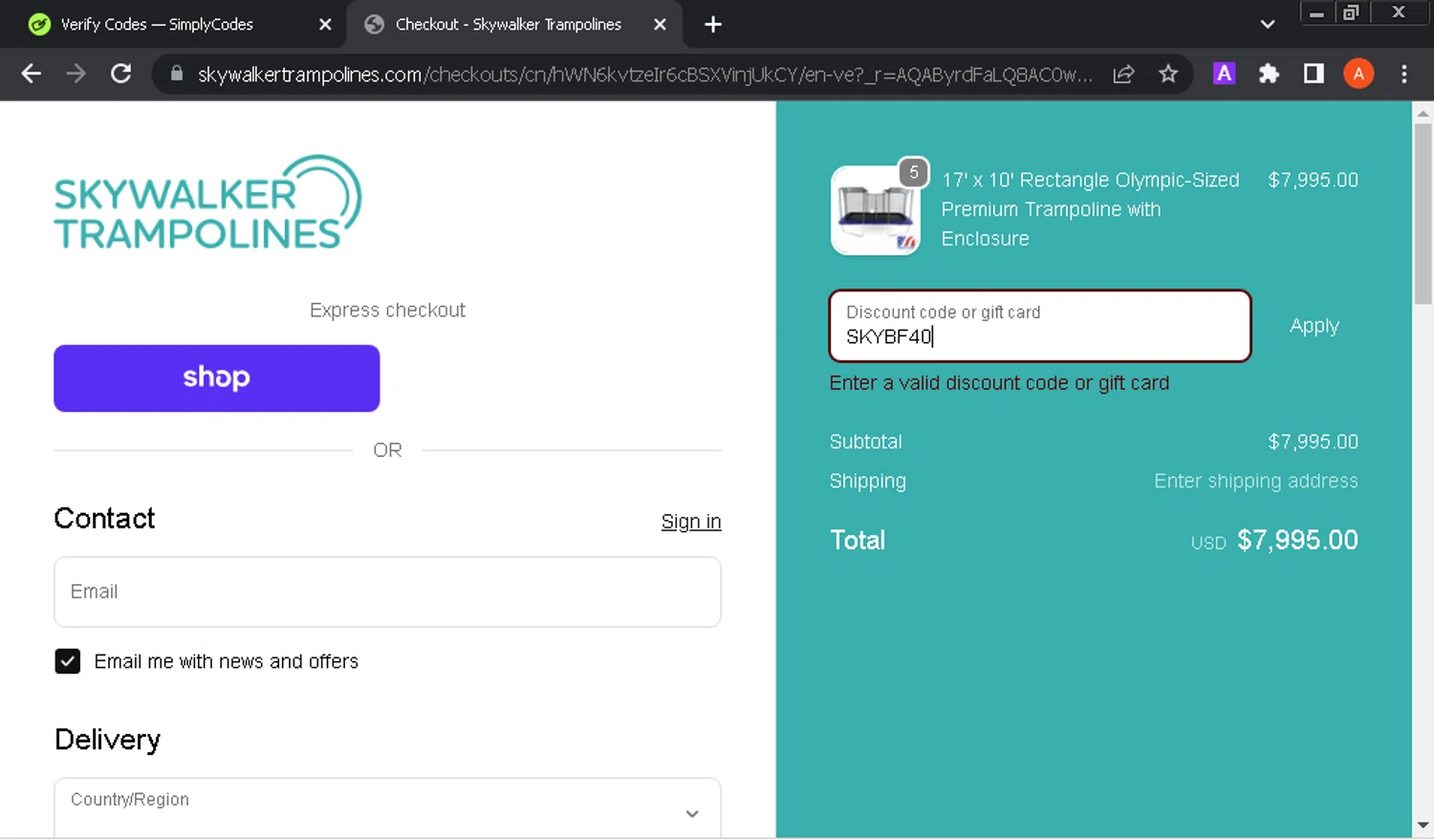This screenshot has width=1434, height=840.
Task: Click the scrollbar up arrow
Action: pyautogui.click(x=1423, y=113)
